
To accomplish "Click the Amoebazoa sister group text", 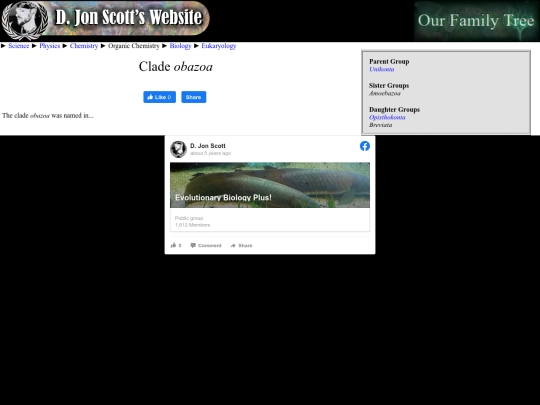I will pyautogui.click(x=385, y=93).
